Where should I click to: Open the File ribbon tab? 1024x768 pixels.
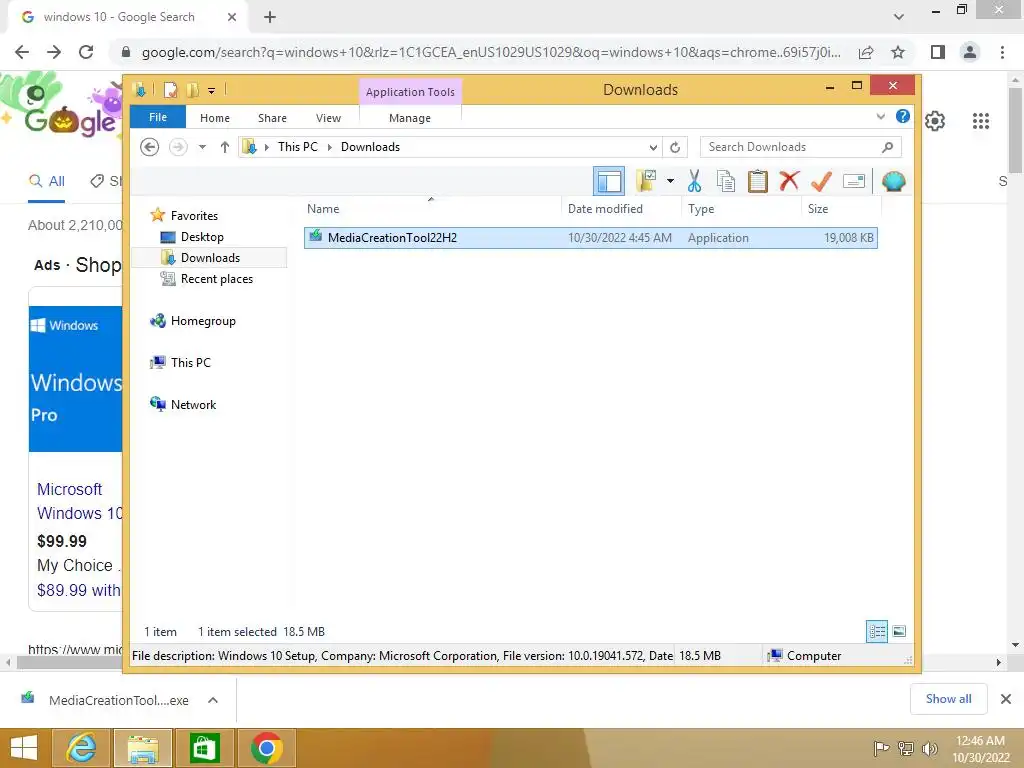[x=158, y=117]
